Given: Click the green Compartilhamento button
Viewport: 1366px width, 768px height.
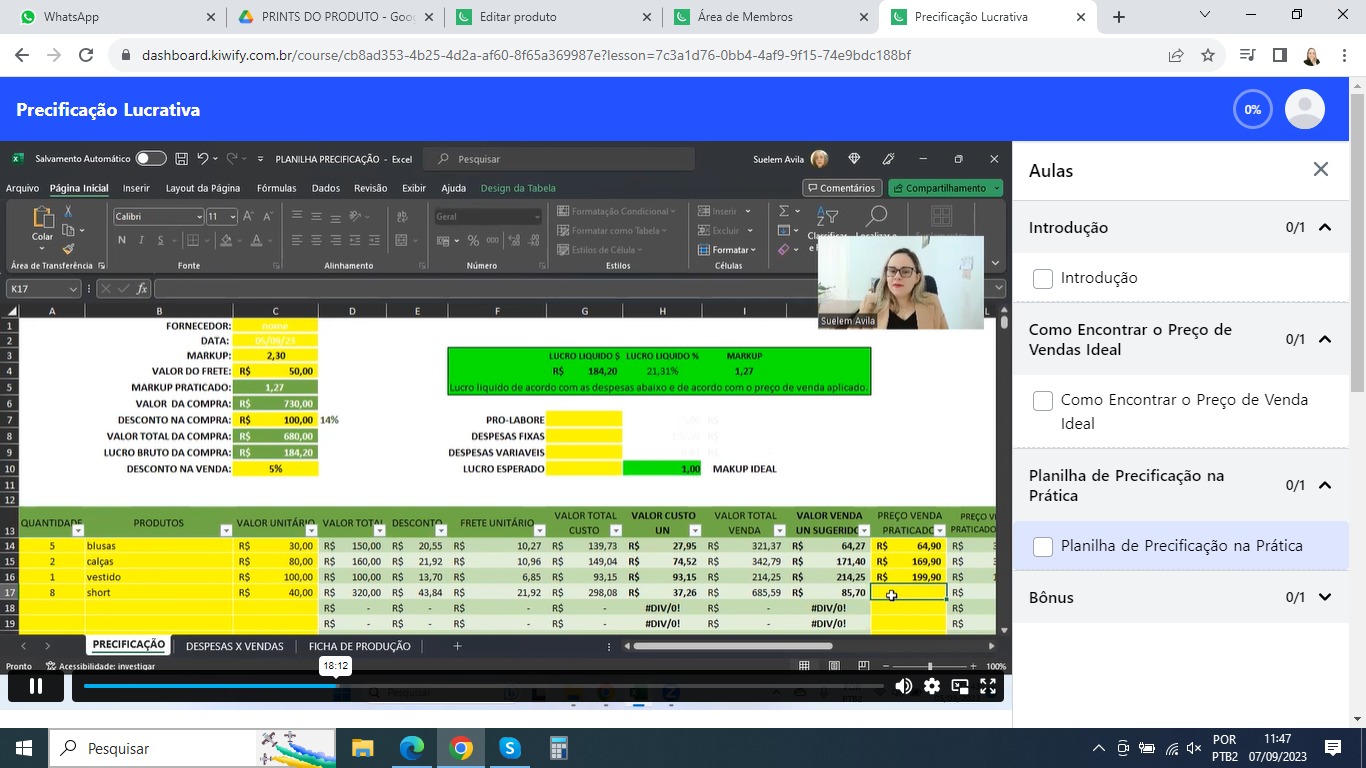Looking at the screenshot, I should (945, 188).
